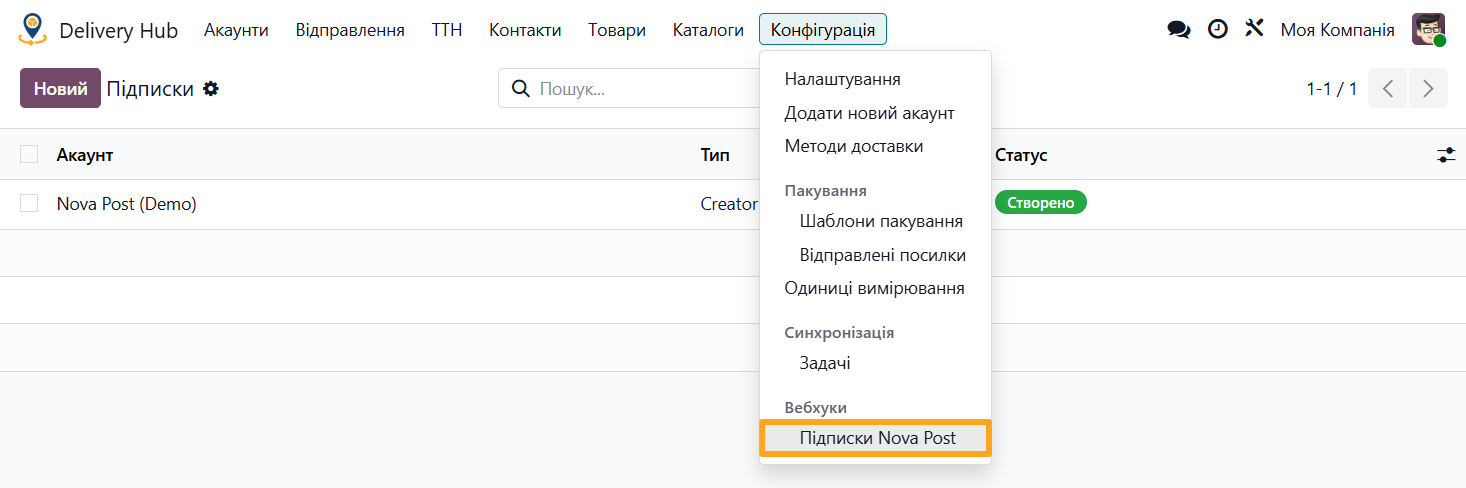Open the Товари menu

[x=617, y=30]
